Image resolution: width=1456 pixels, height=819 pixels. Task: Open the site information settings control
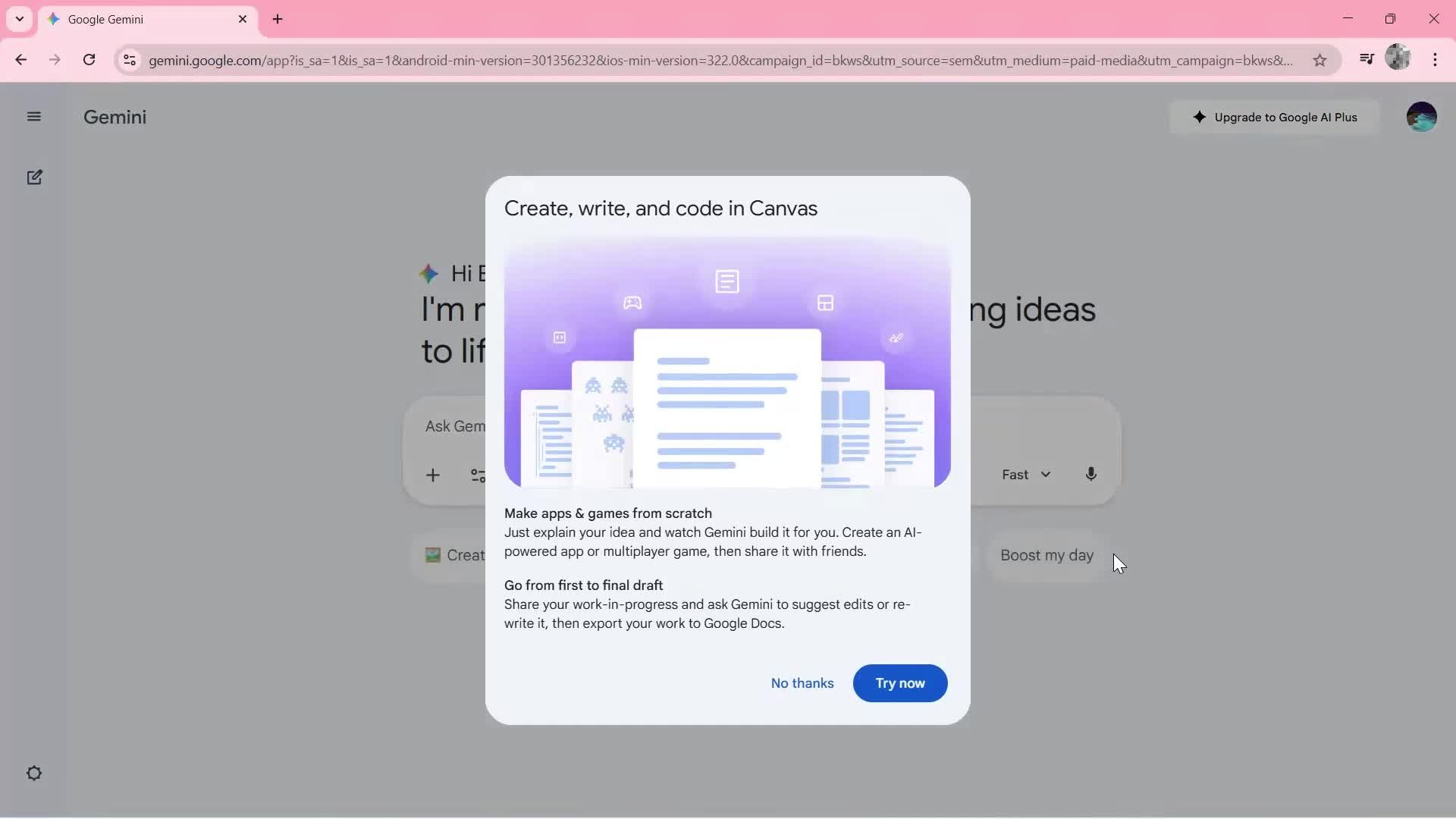pyautogui.click(x=130, y=61)
